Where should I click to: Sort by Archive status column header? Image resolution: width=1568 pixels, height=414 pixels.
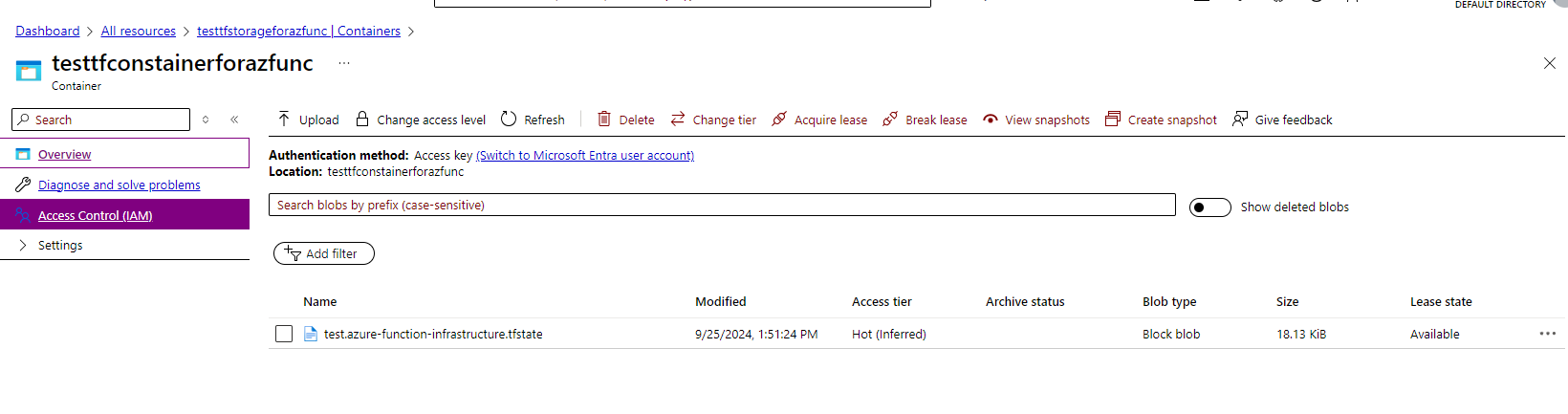tap(1025, 301)
